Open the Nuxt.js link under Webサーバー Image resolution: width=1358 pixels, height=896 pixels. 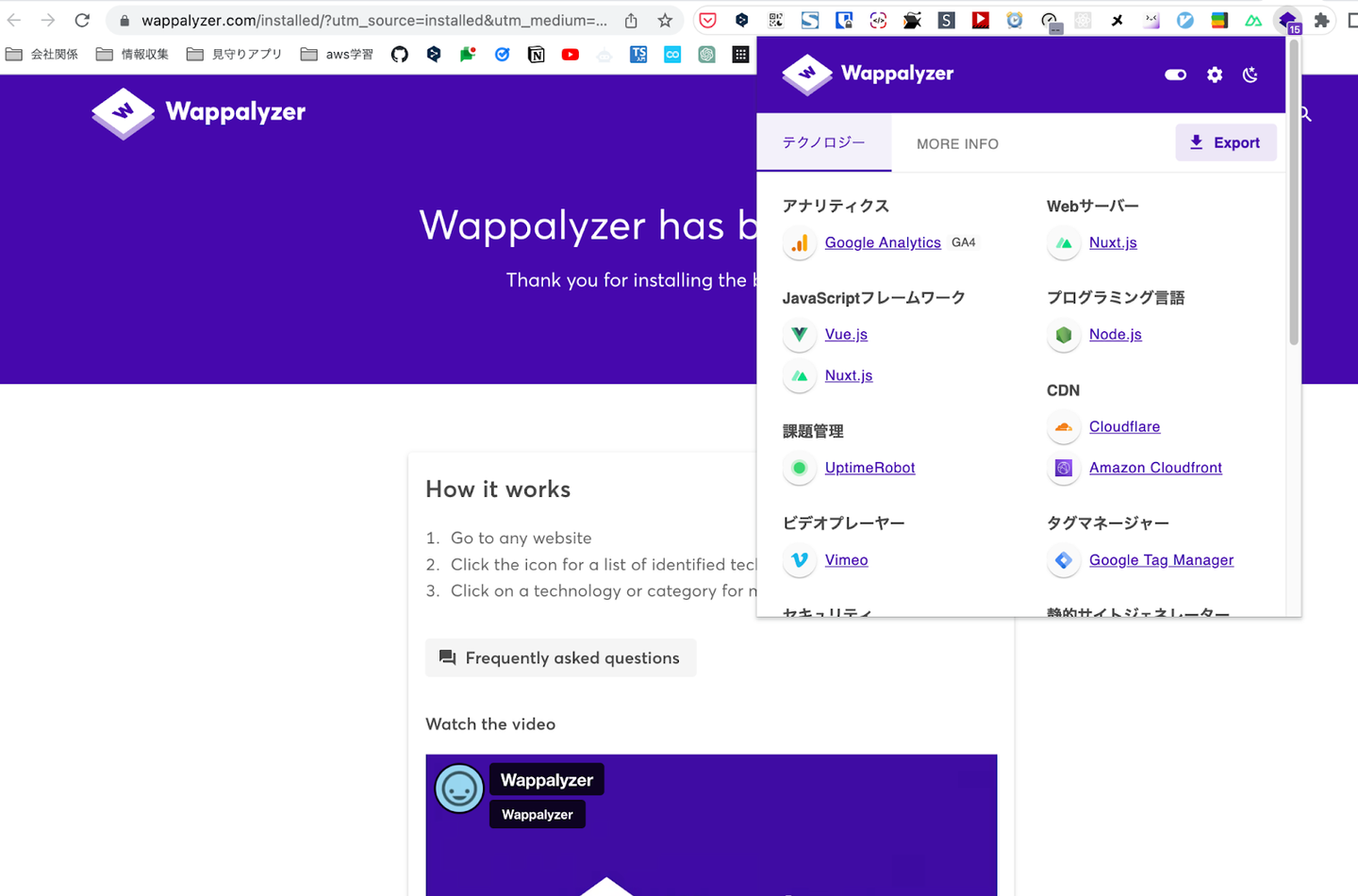pos(1113,242)
